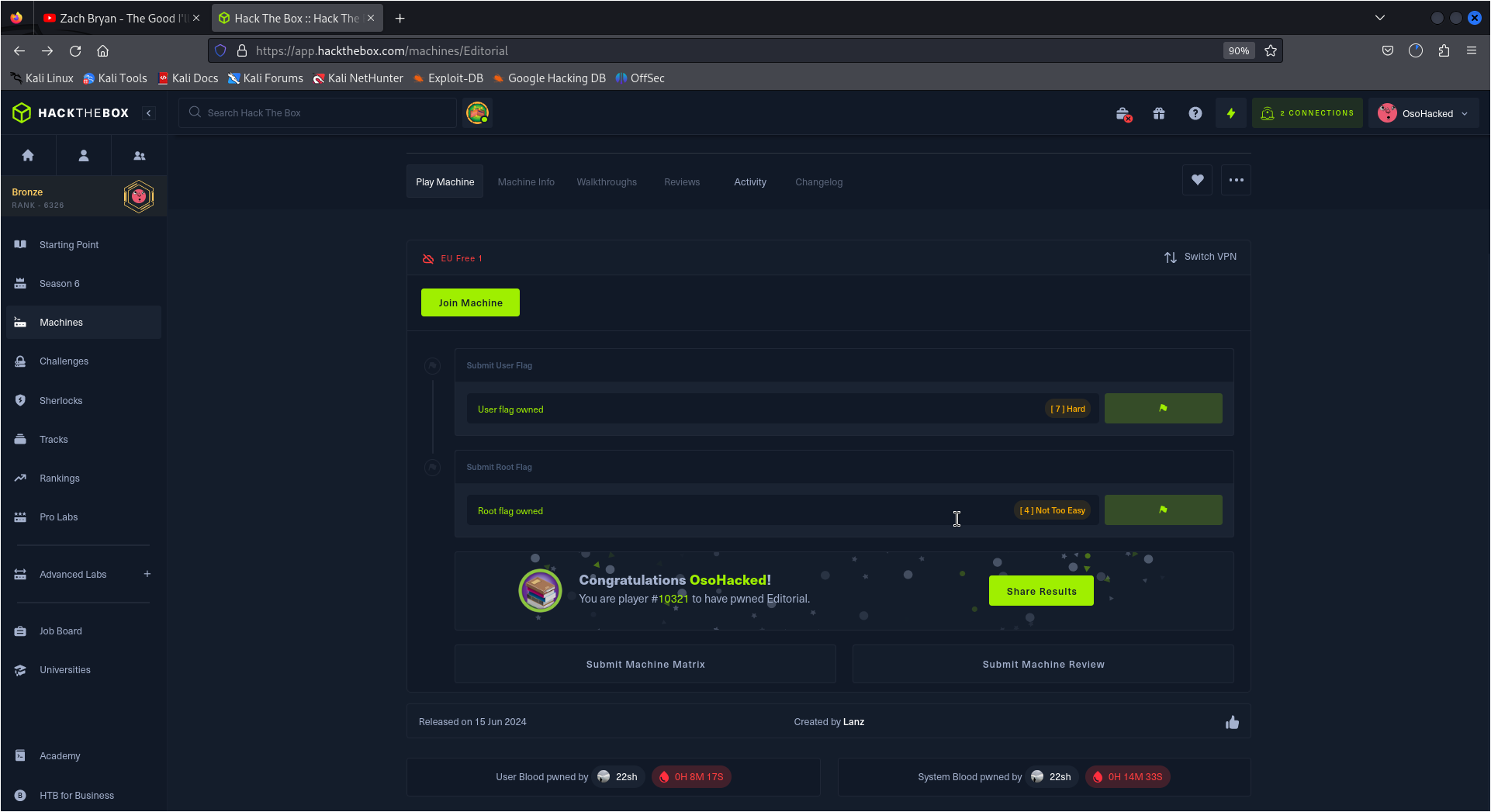The height and width of the screenshot is (812, 1491).
Task: Select Machines in the sidebar
Action: click(84, 323)
